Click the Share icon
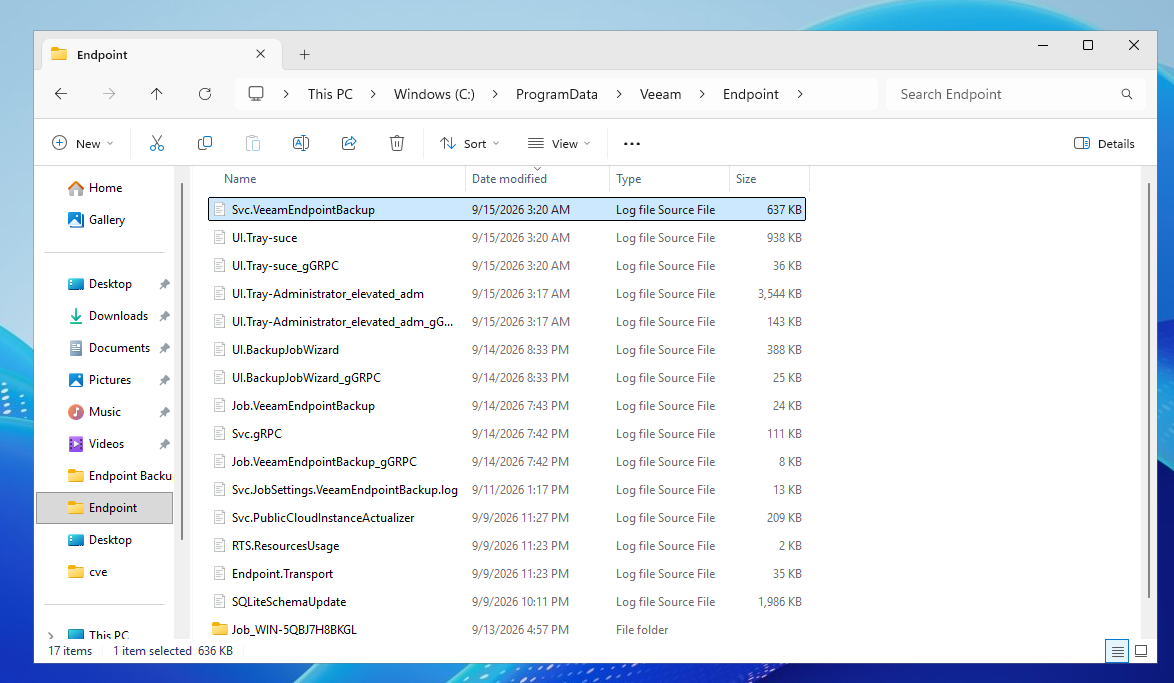The image size is (1174, 683). [x=349, y=143]
